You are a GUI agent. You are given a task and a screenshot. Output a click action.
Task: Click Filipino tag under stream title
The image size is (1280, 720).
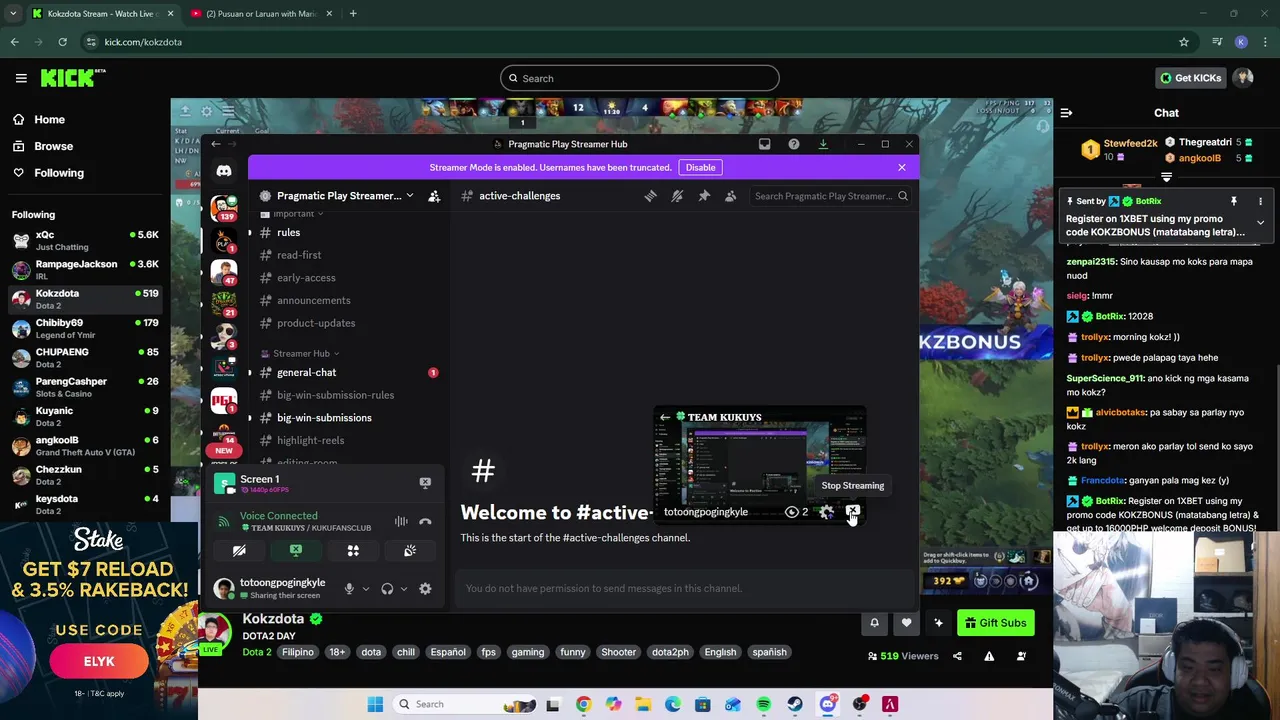[298, 652]
